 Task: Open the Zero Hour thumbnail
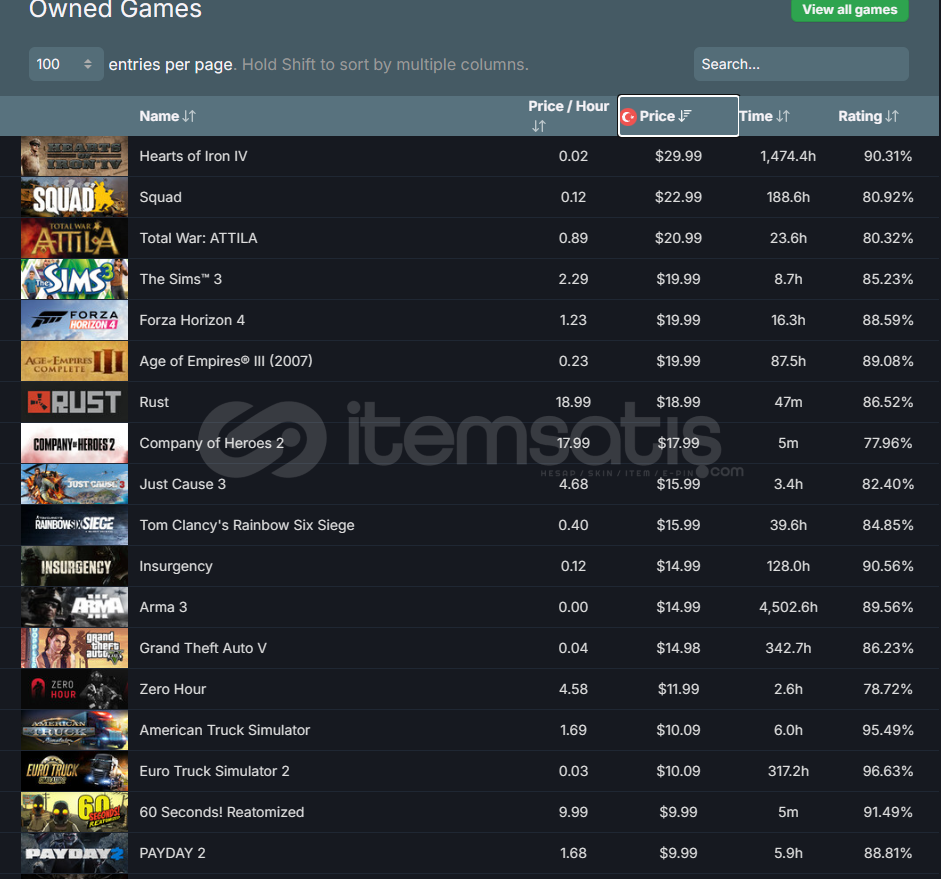(74, 689)
